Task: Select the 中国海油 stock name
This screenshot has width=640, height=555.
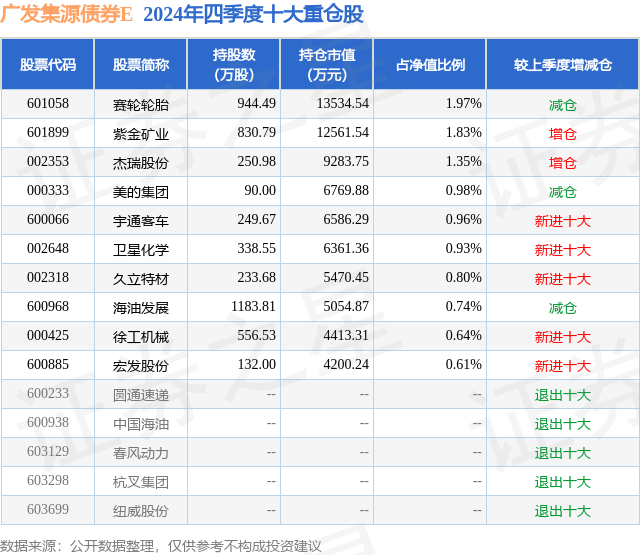Action: (x=141, y=424)
